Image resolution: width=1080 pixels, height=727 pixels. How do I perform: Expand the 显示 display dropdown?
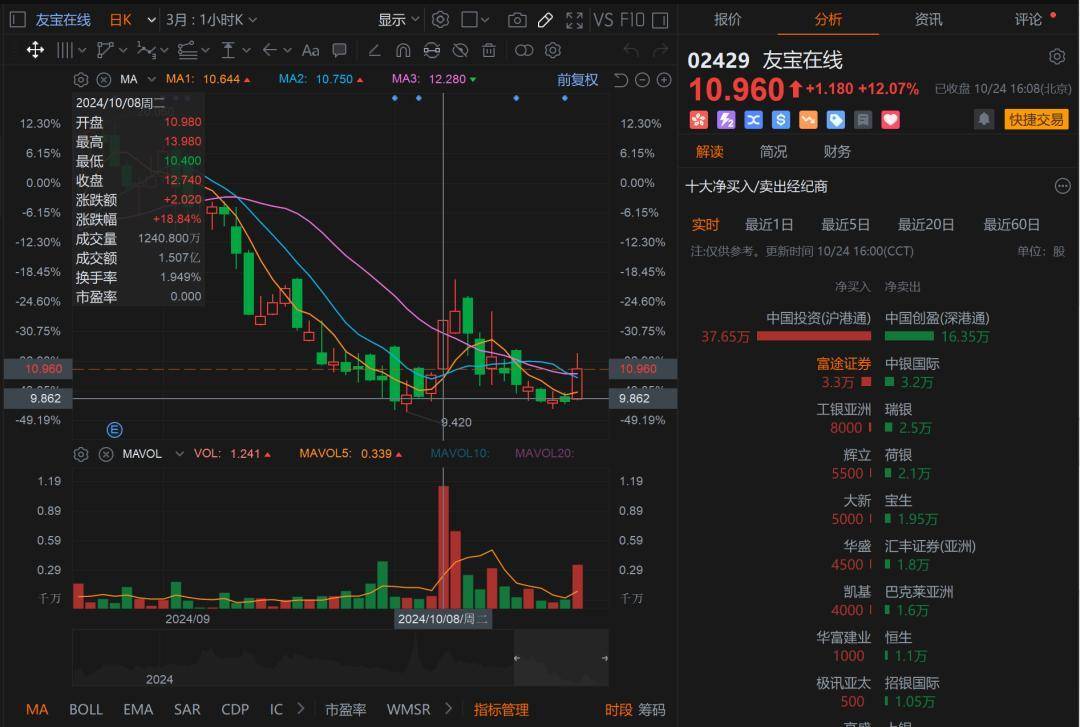coord(400,20)
